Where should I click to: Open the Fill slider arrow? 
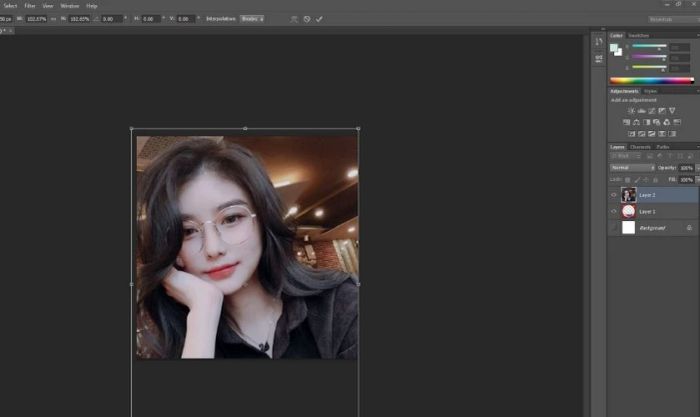[x=698, y=180]
